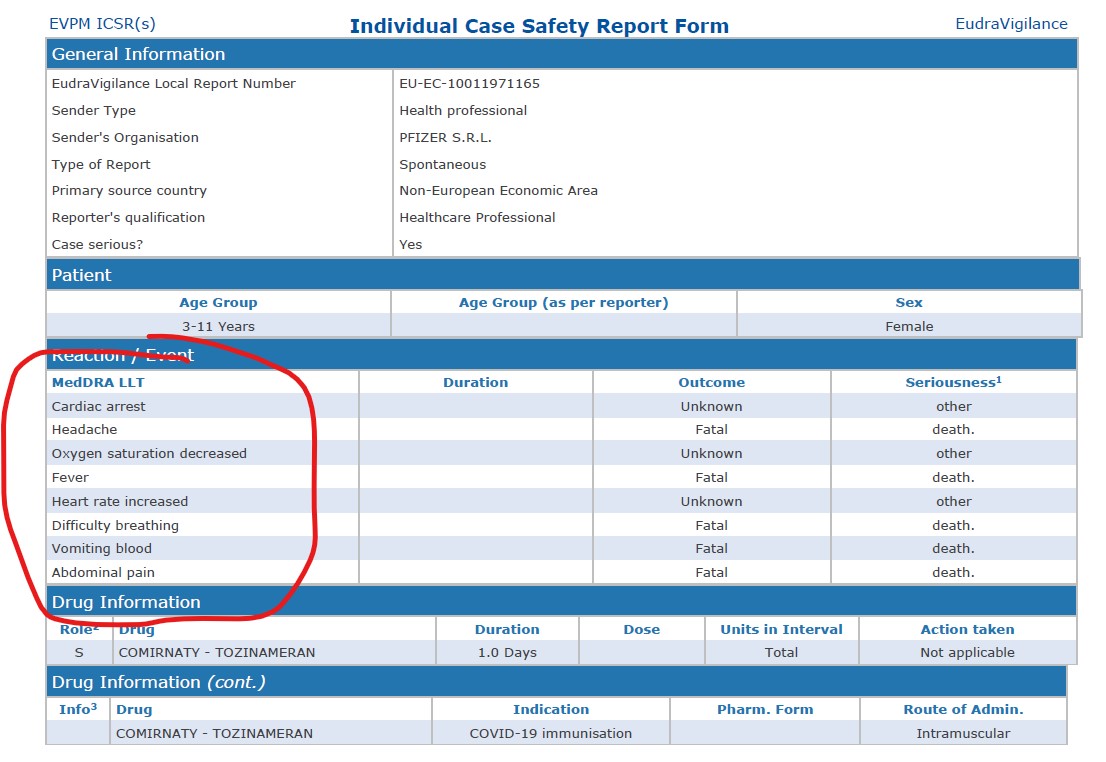Select the Cardiac arrest reaction row
1106x762 pixels.
coord(99,407)
